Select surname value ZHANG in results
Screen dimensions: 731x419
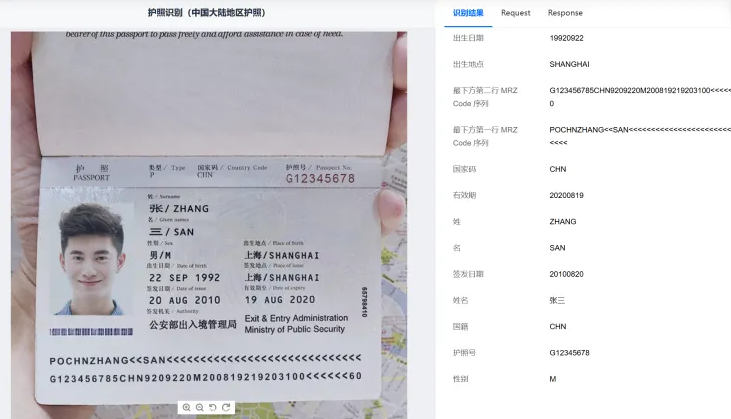563,221
